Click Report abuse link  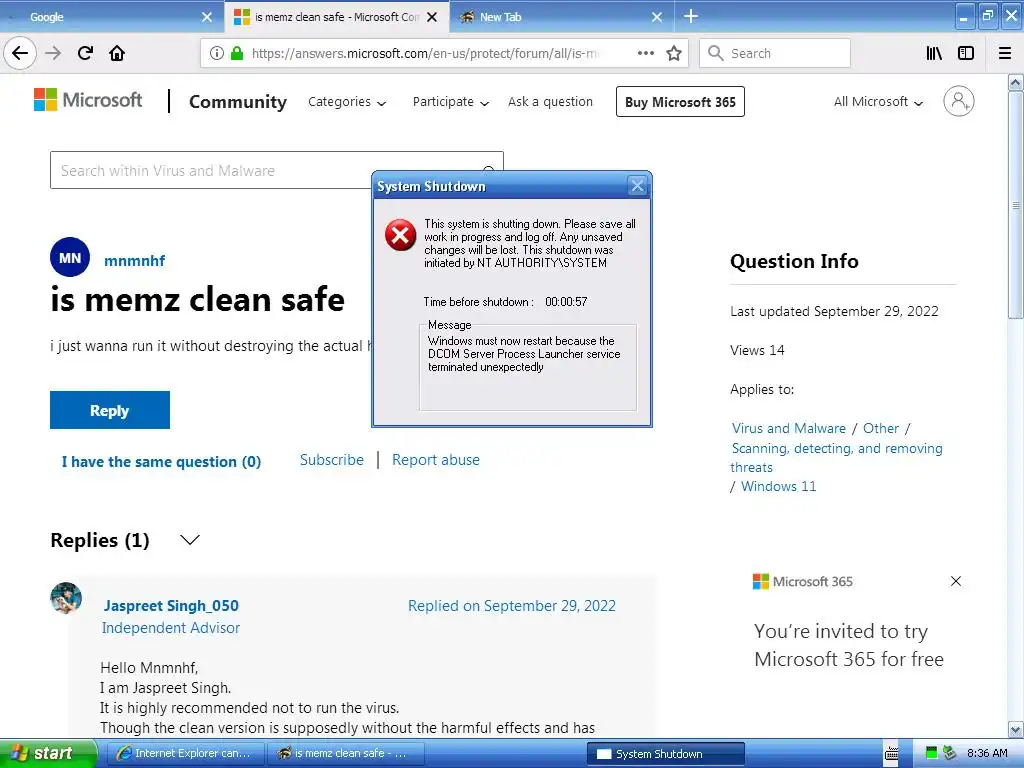coord(436,460)
